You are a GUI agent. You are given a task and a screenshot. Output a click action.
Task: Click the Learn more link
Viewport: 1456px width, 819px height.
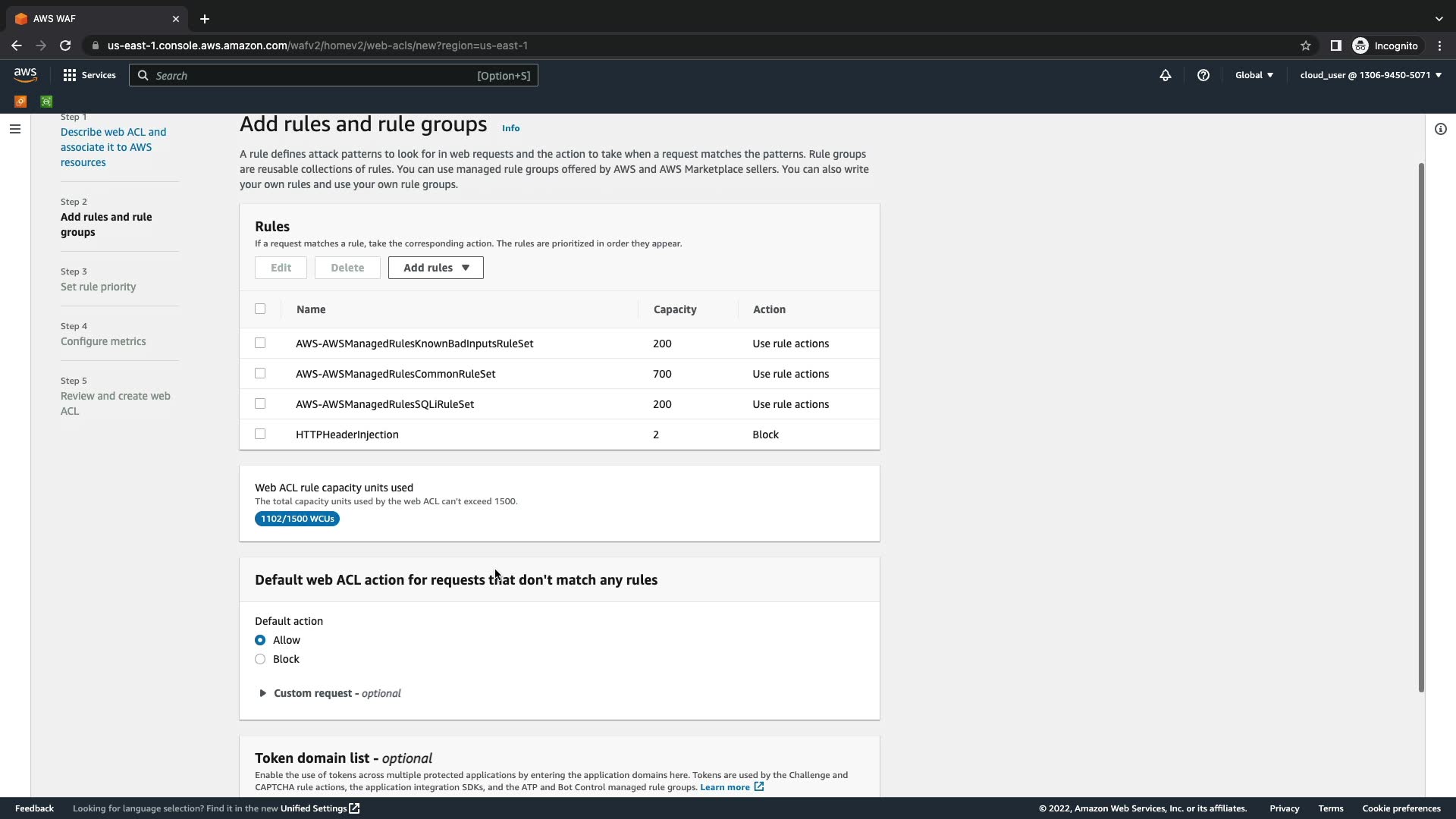pyautogui.click(x=725, y=787)
